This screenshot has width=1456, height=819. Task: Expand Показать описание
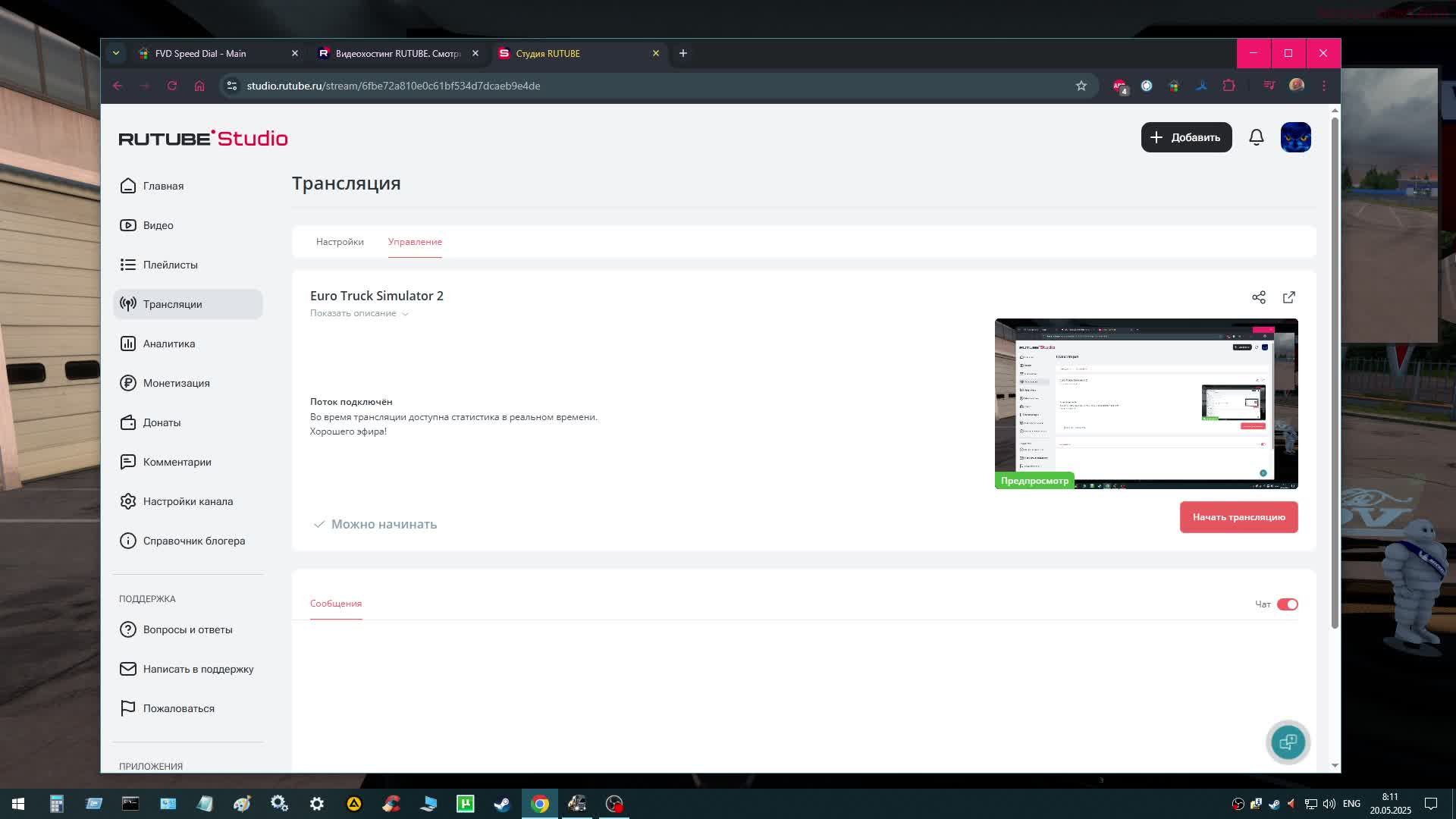click(359, 313)
